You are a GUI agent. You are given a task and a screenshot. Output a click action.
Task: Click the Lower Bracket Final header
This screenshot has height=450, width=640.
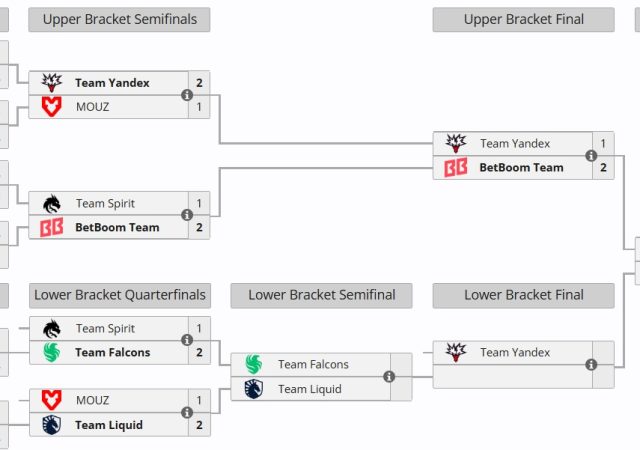[x=523, y=295]
